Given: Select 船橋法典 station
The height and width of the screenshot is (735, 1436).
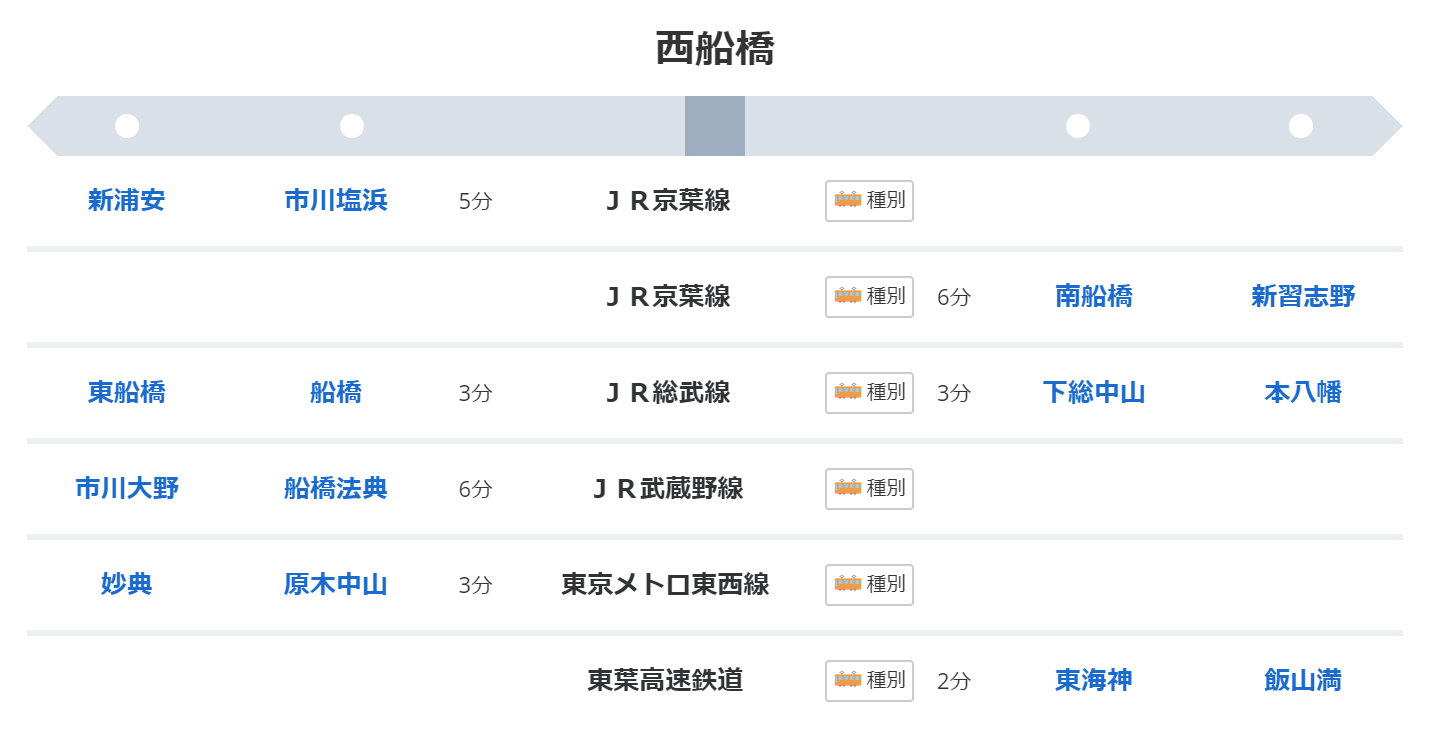Looking at the screenshot, I should [x=336, y=488].
